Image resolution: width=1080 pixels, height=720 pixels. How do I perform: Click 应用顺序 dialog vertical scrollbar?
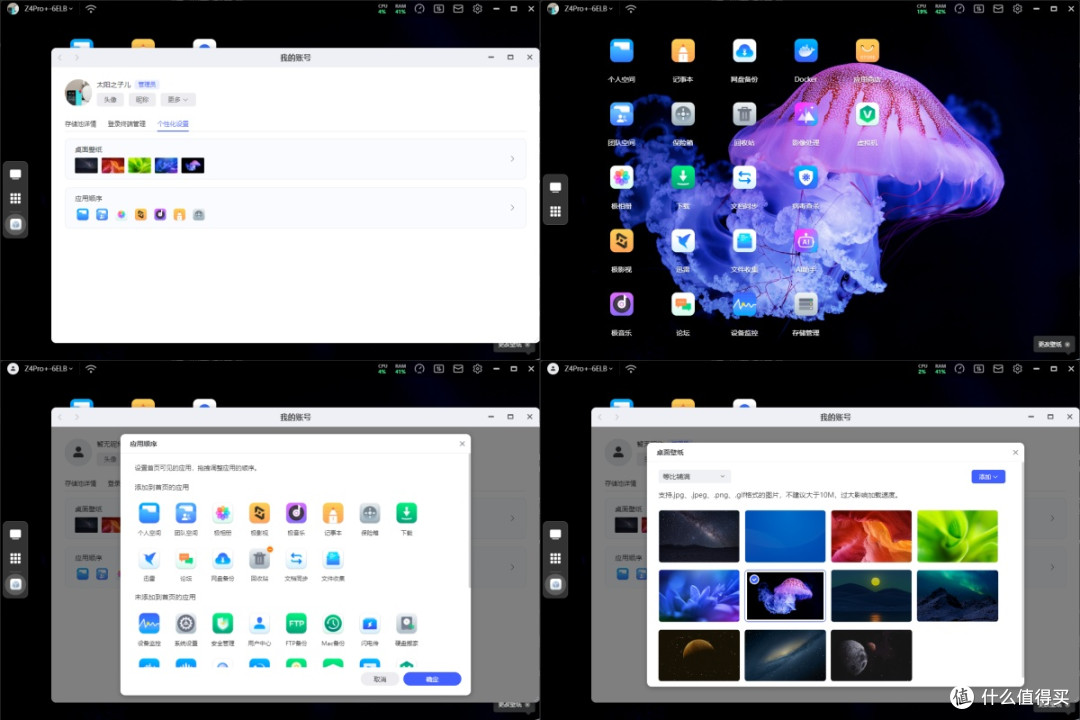point(468,520)
